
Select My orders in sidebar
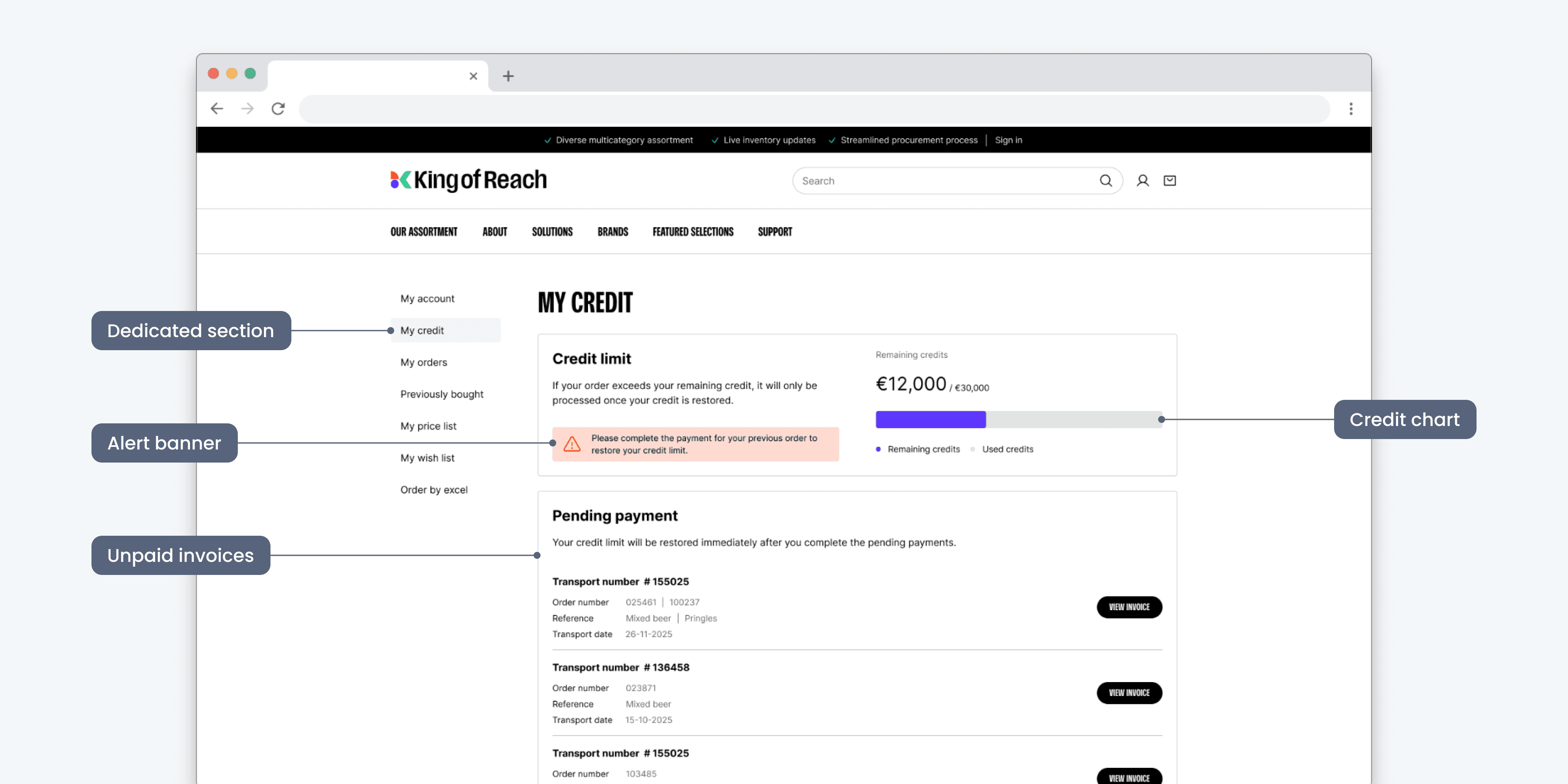[x=424, y=362]
